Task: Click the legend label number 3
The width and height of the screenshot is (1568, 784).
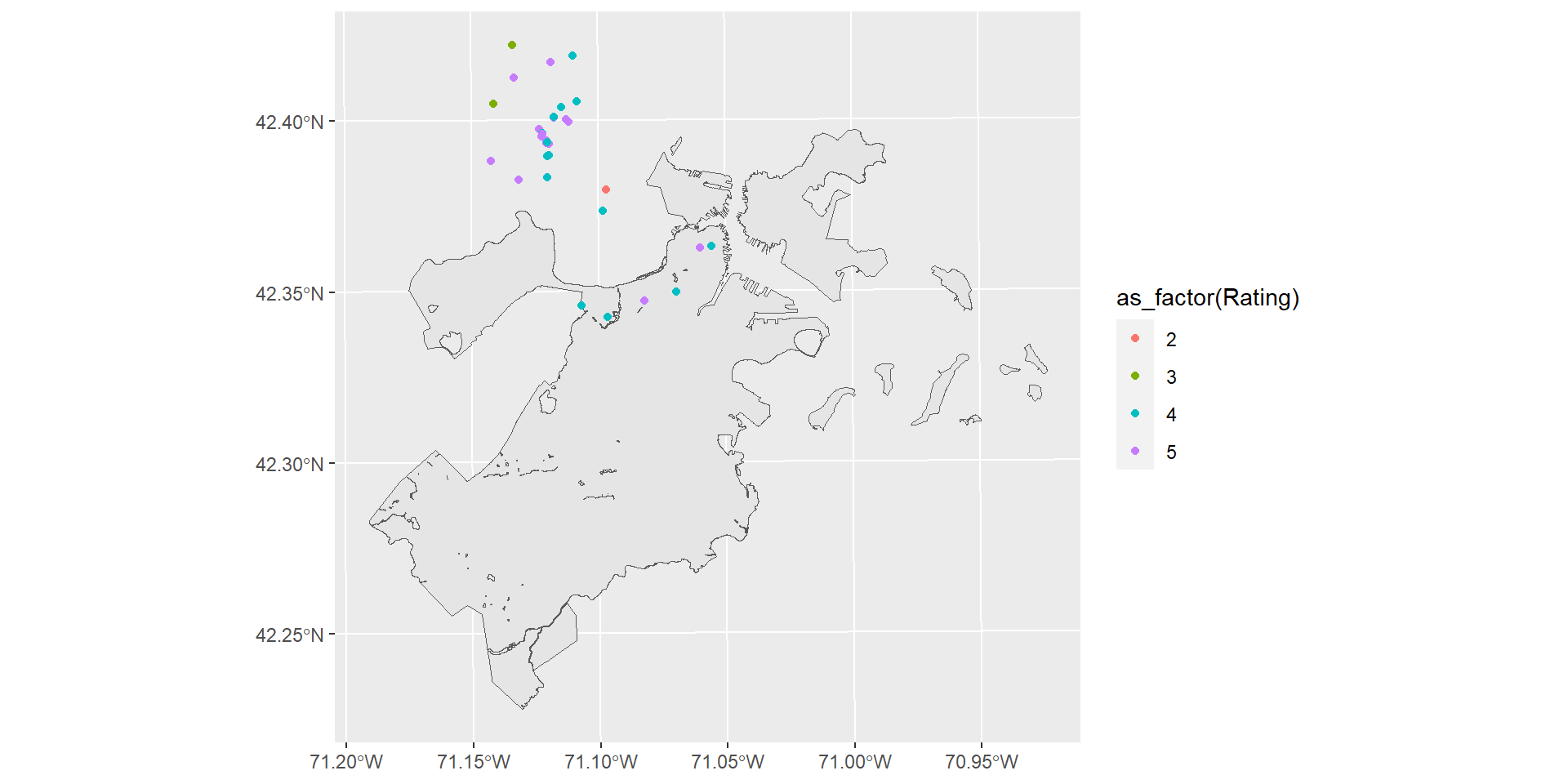Action: pos(1171,377)
